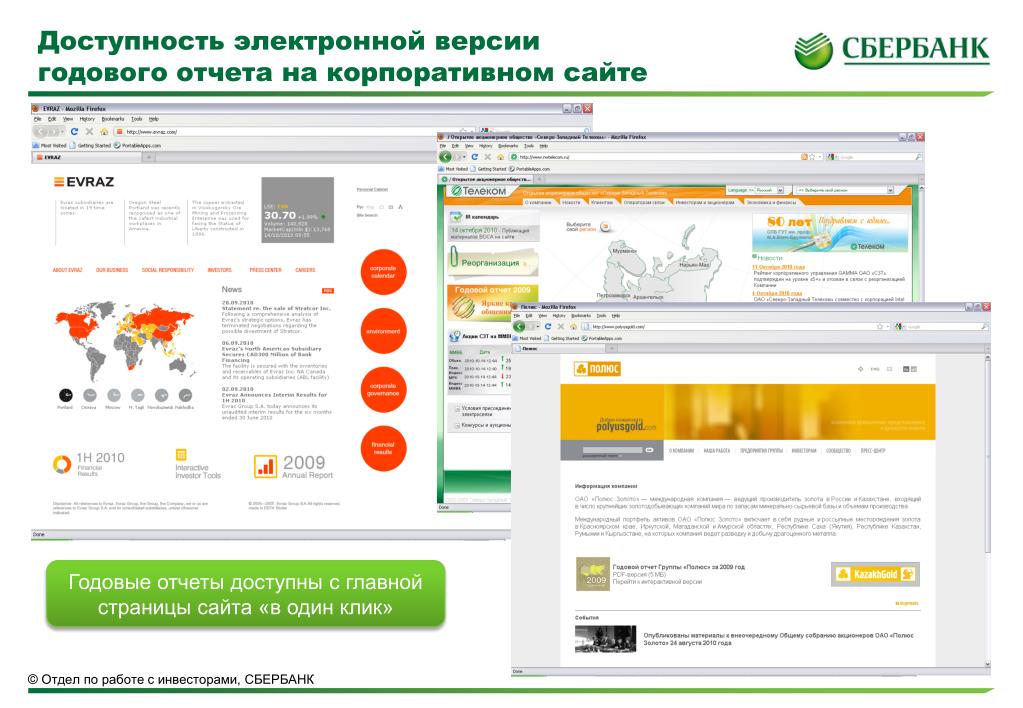Open 'Операторам связи' tab on Telecom site
This screenshot has height=708, width=1023.
pos(643,202)
